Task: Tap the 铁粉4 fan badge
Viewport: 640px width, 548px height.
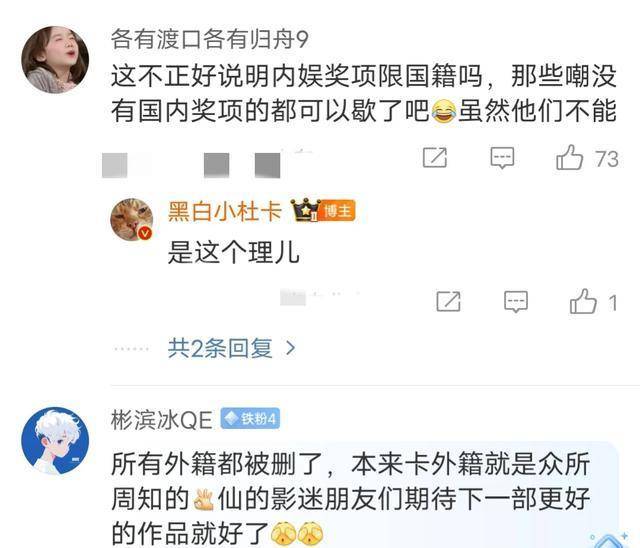Action: (x=250, y=419)
